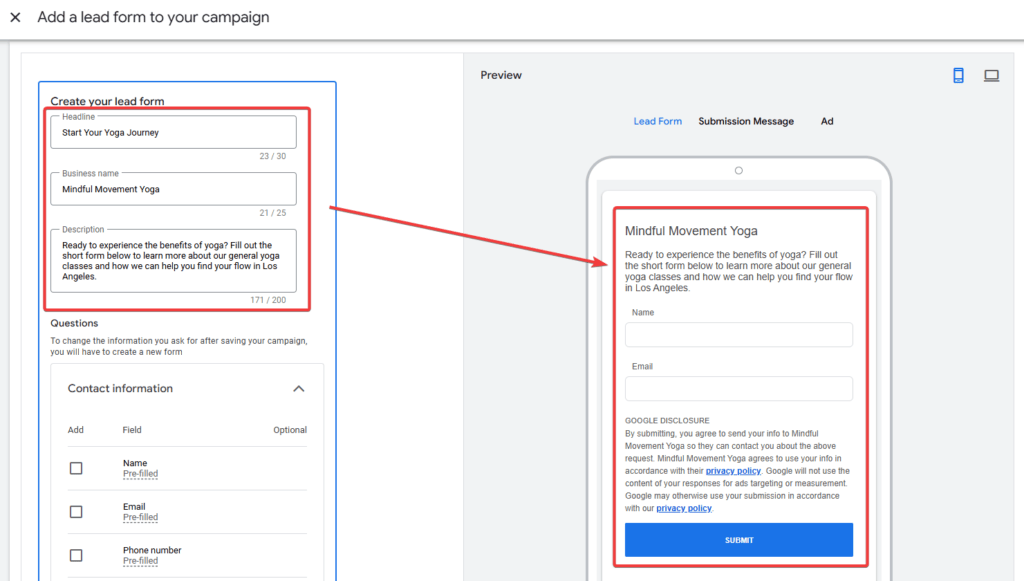The width and height of the screenshot is (1024, 581).
Task: Click the Email field in phone preview
Action: 738,389
